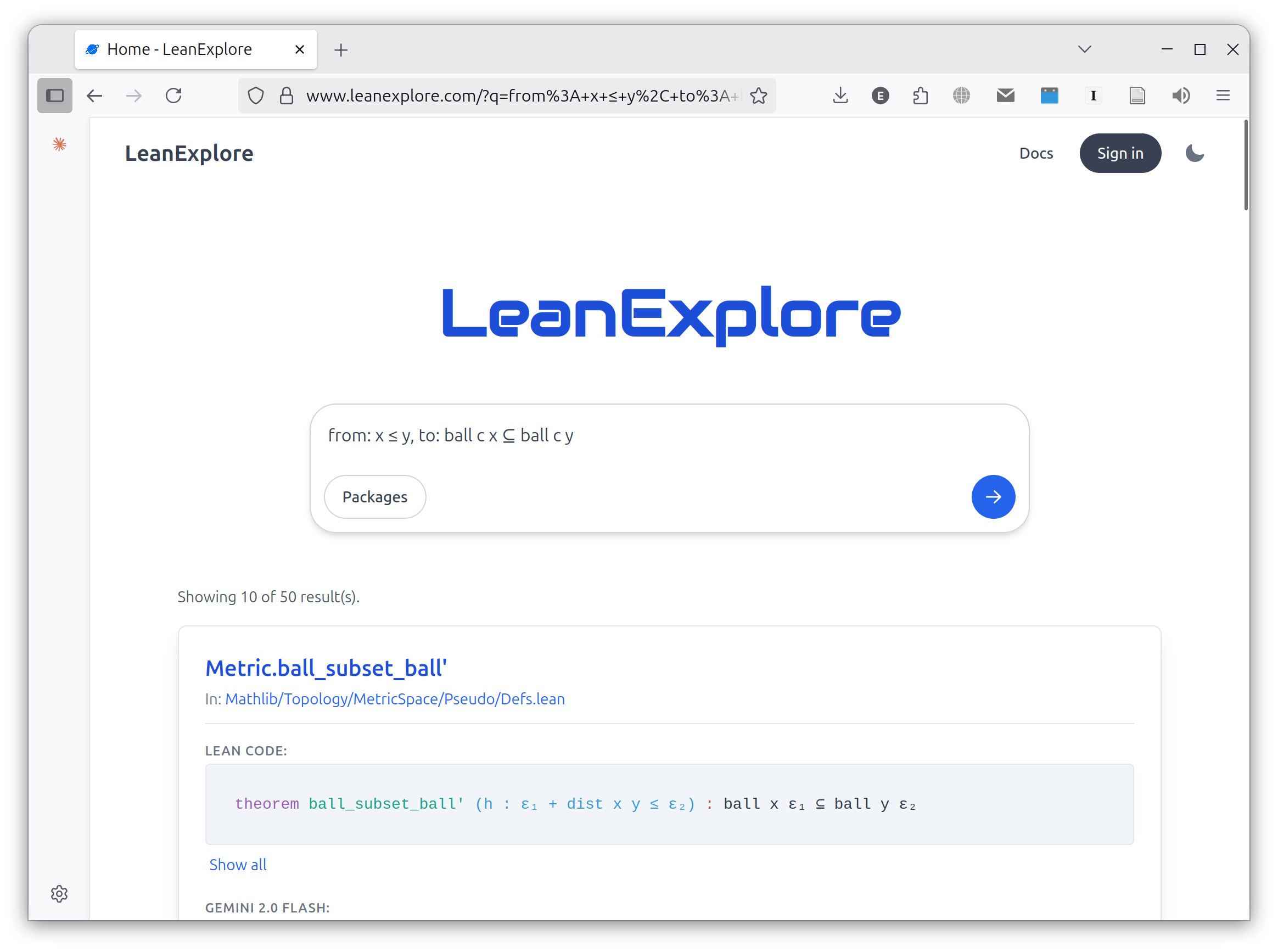1278x952 pixels.
Task: Open a new tab with plus button
Action: click(x=341, y=50)
